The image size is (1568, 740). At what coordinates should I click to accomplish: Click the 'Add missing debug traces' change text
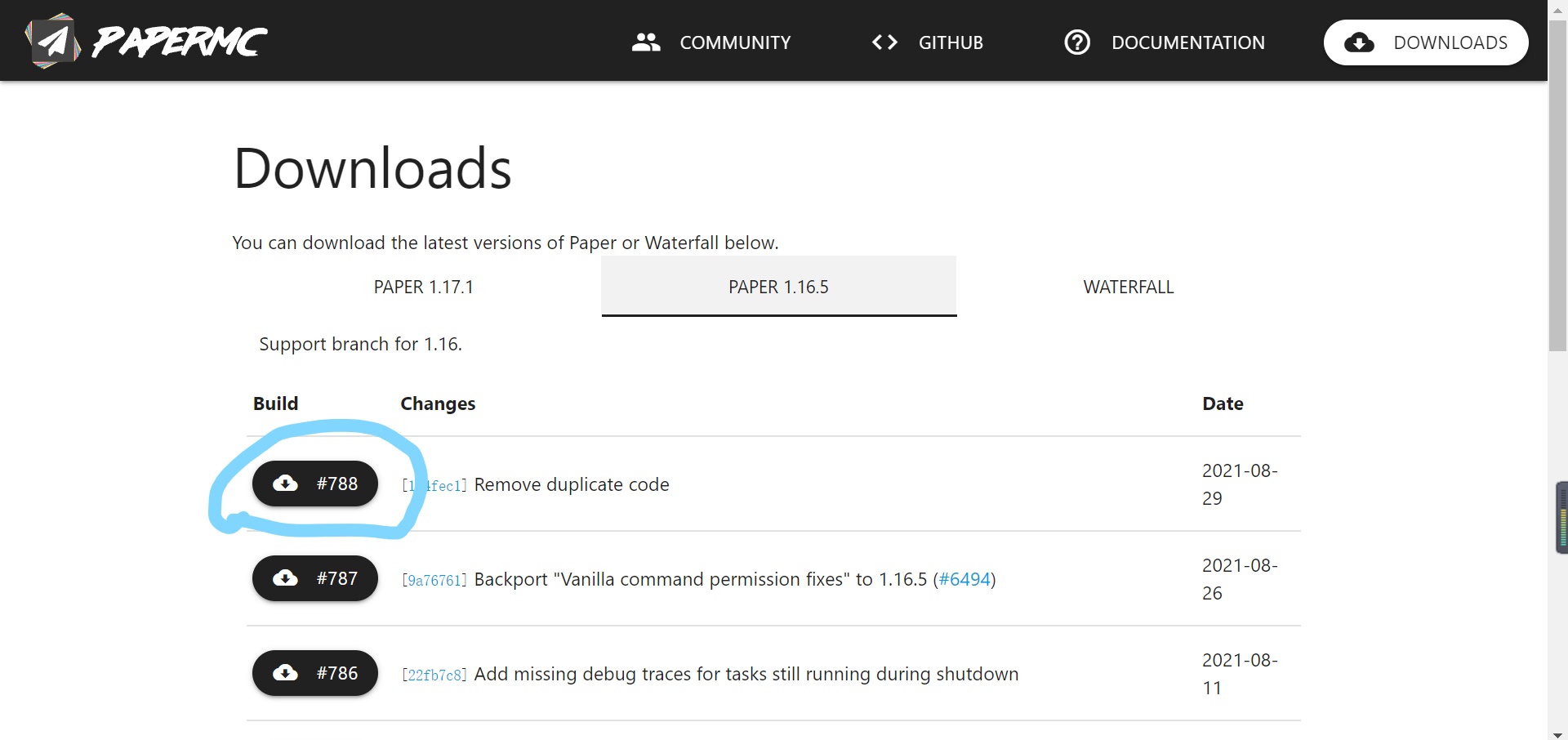(x=746, y=674)
